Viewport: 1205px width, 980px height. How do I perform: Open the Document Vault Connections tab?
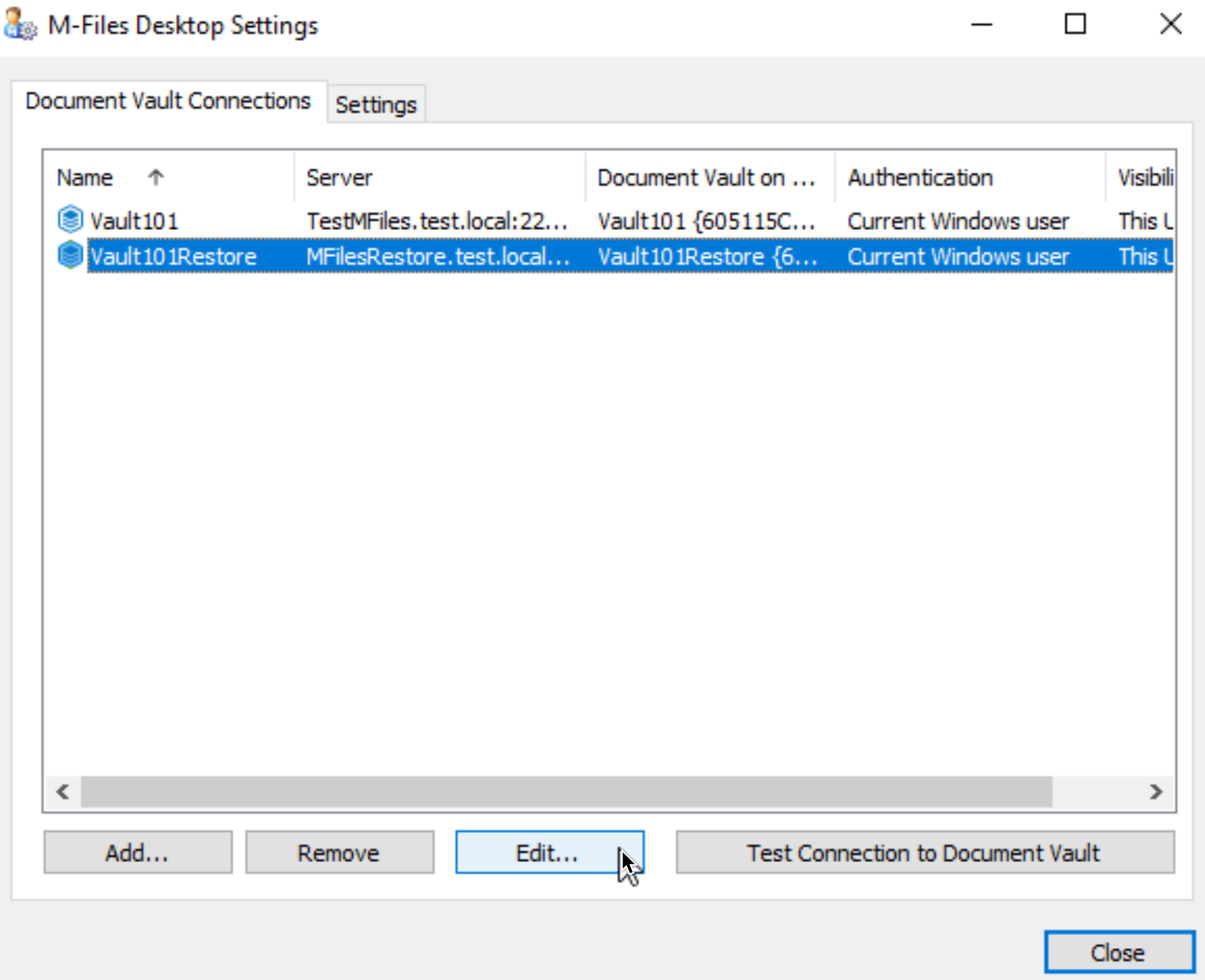[x=168, y=101]
